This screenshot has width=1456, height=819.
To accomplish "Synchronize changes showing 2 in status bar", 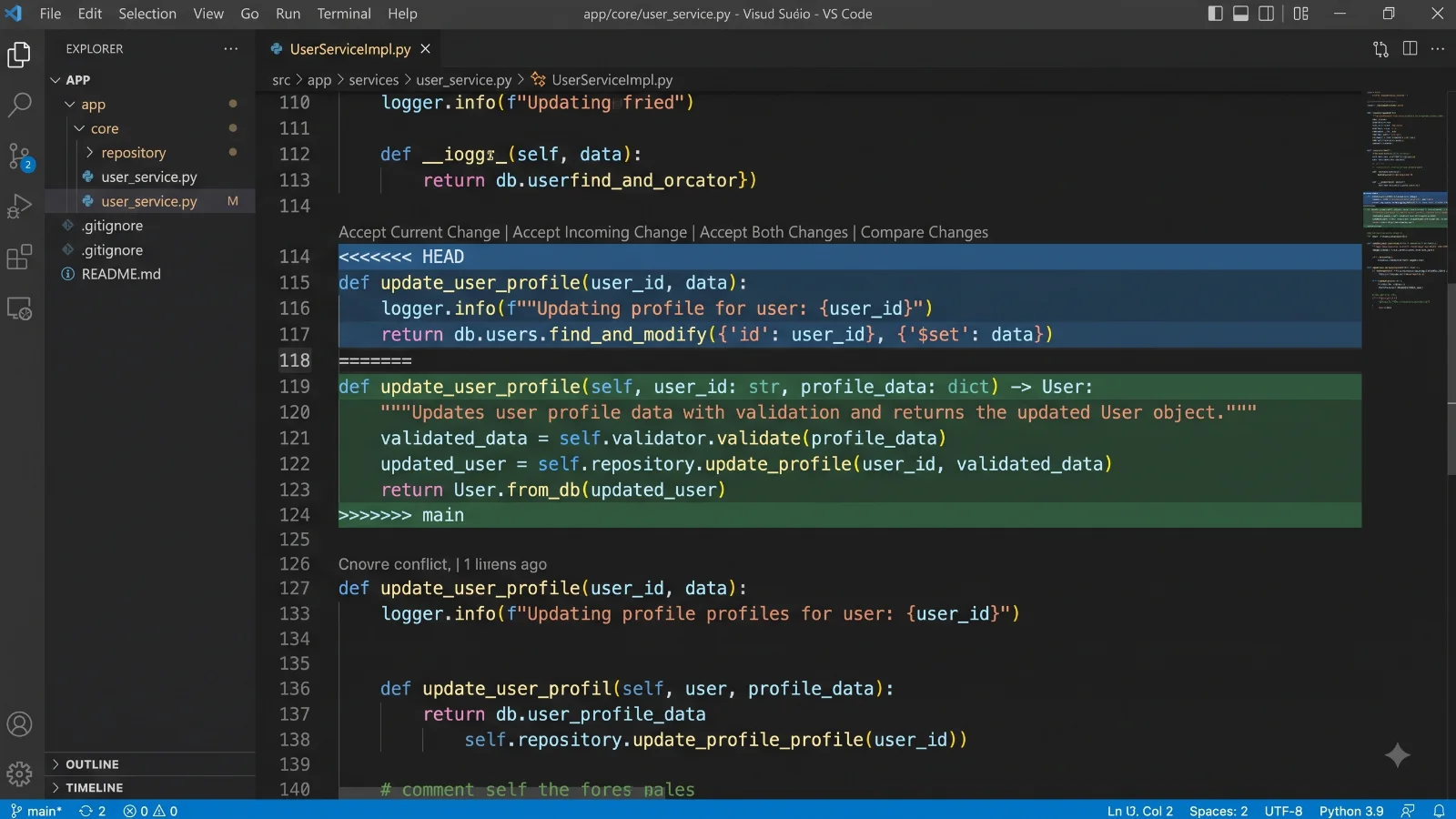I will pos(92,811).
